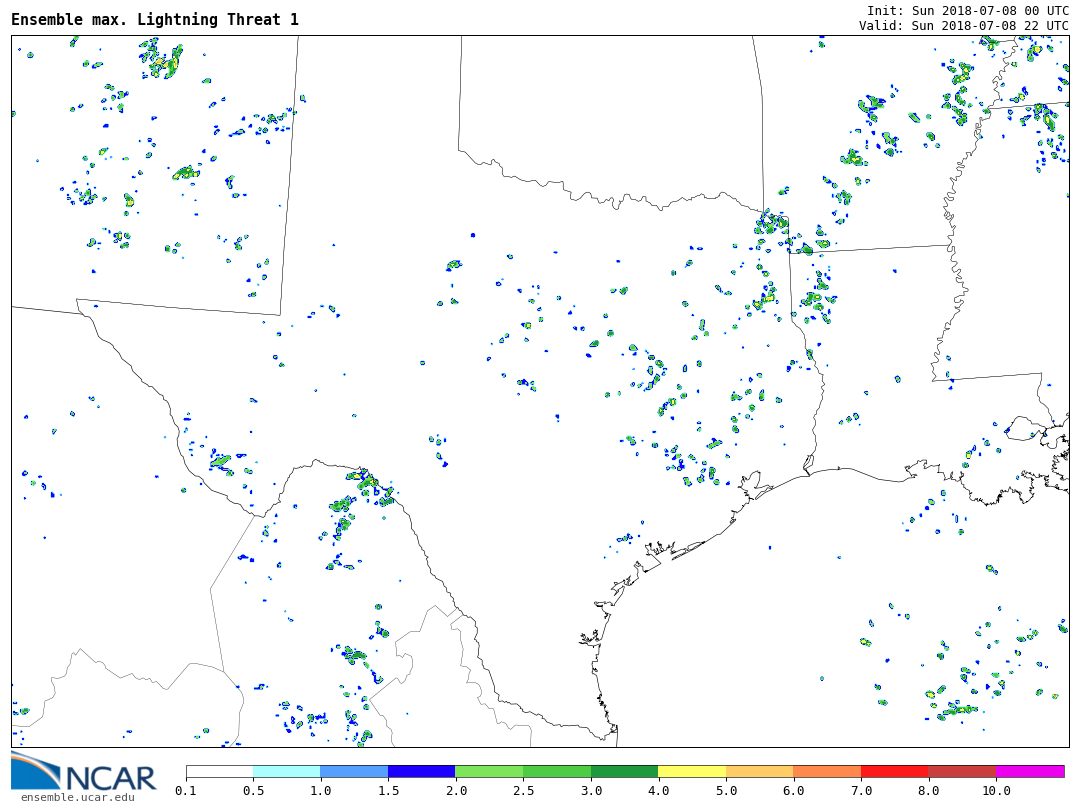Image resolution: width=1080 pixels, height=810 pixels.
Task: Click the red 7.0–8.0 legend segment
Action: [895, 771]
